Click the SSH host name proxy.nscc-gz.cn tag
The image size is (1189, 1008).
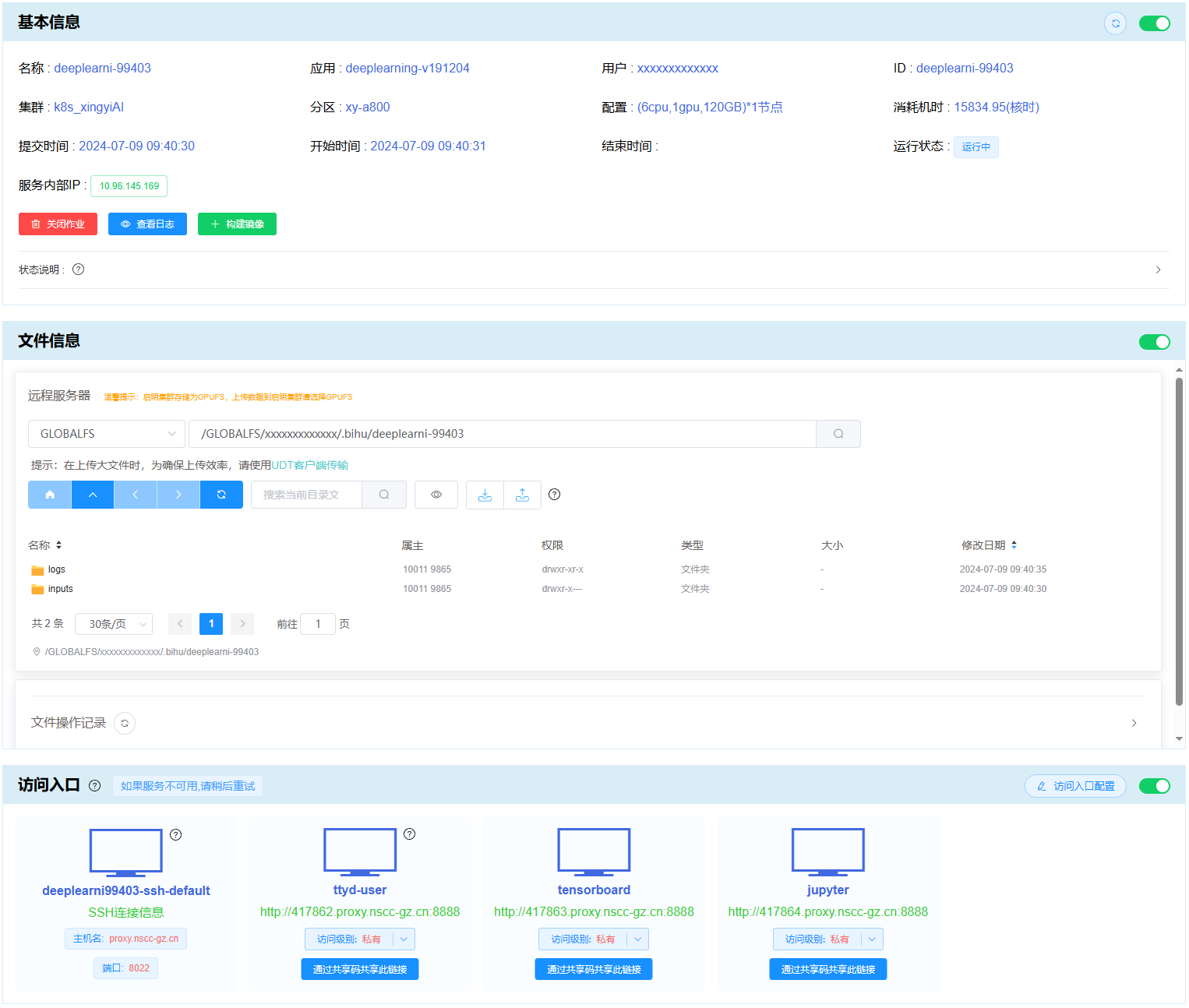pyautogui.click(x=125, y=939)
